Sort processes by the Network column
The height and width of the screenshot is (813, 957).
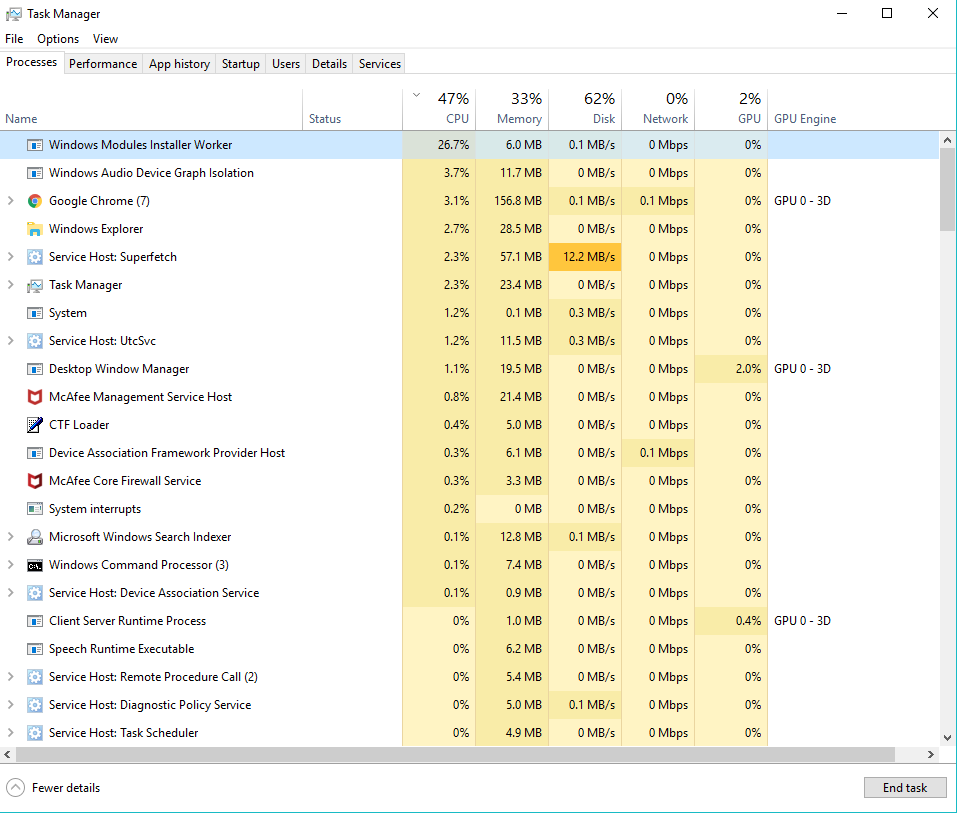pos(658,109)
